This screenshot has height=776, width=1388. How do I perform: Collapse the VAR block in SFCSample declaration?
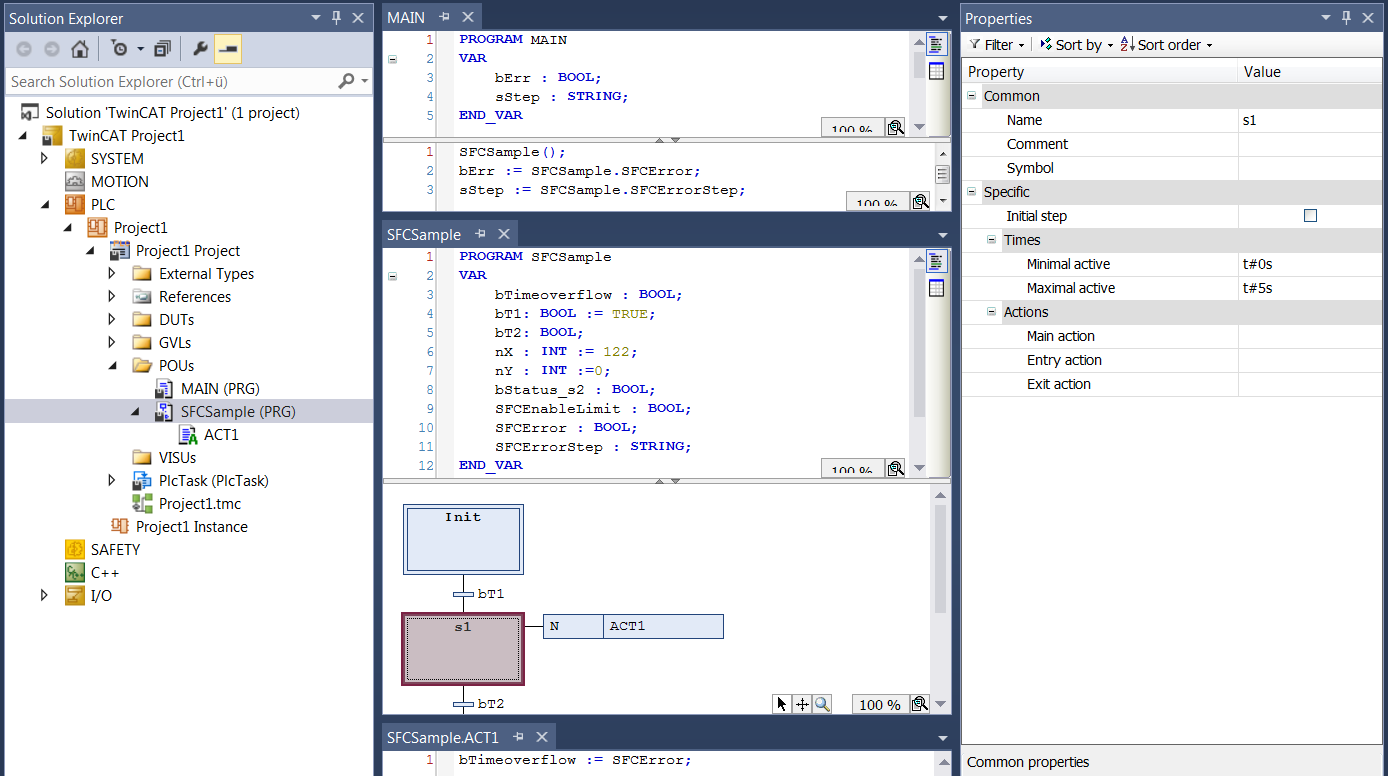(392, 276)
